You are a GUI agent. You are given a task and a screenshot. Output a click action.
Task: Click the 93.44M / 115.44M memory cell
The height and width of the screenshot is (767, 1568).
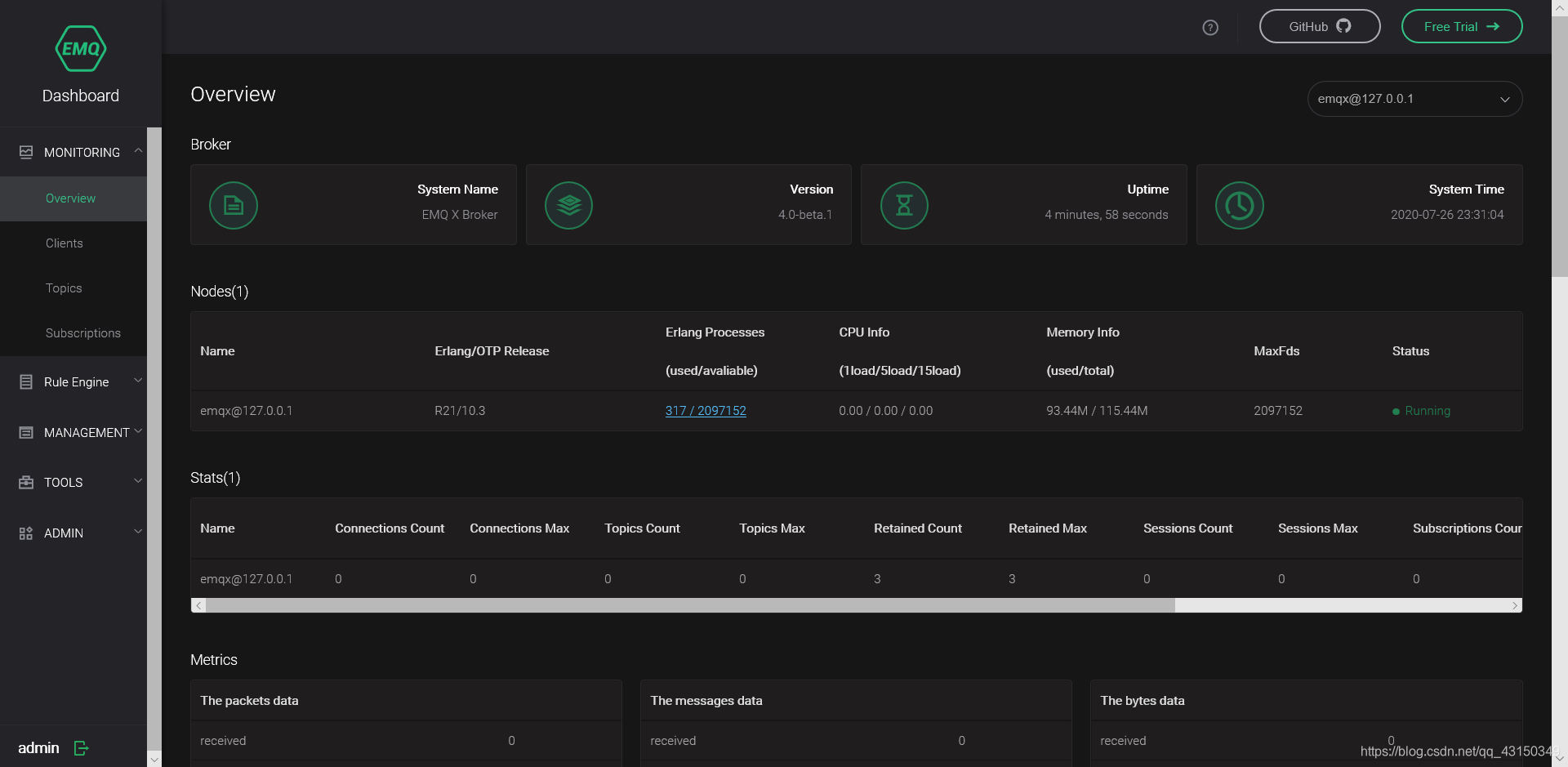pos(1097,411)
